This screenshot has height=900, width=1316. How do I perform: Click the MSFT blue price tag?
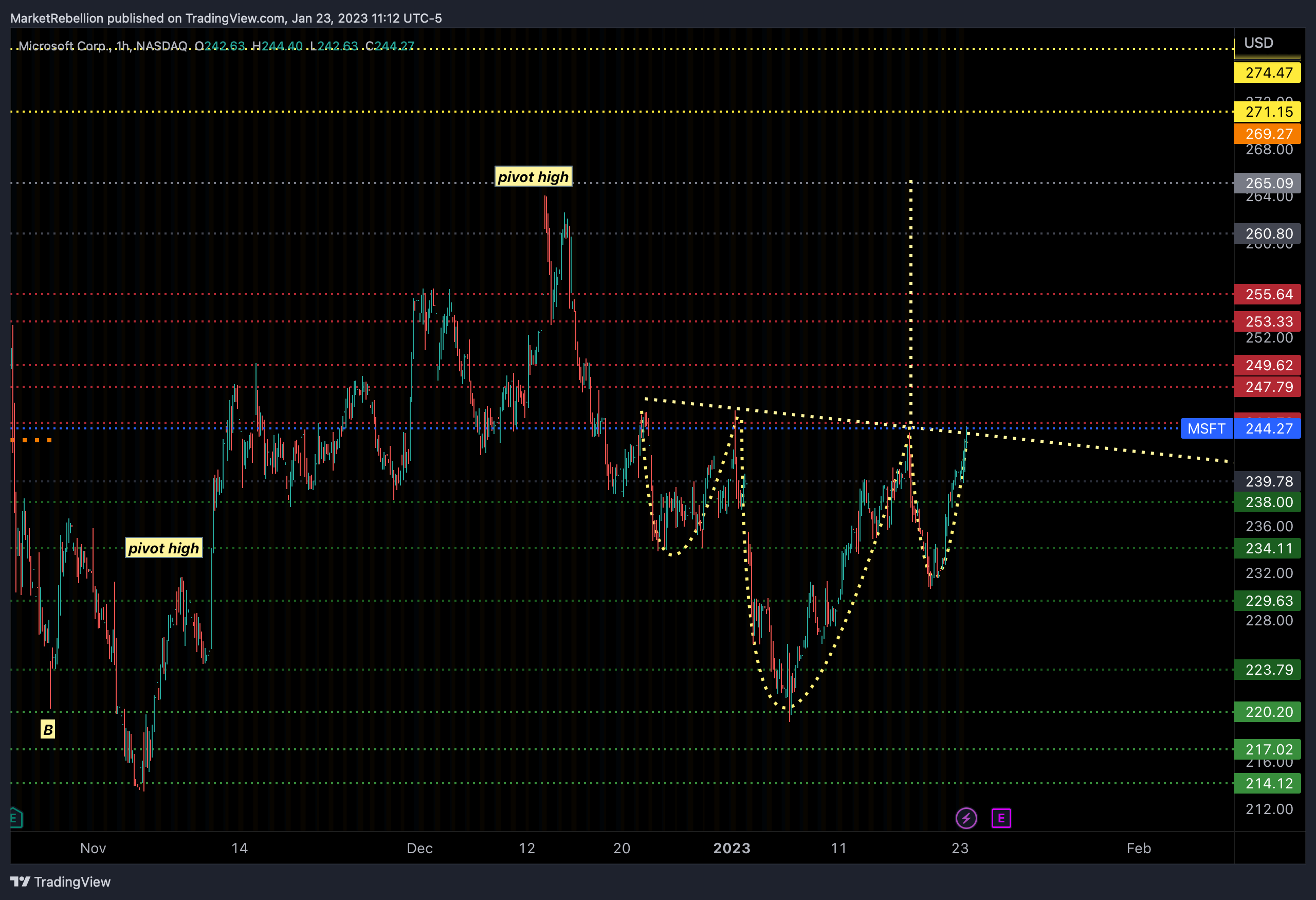[1207, 428]
